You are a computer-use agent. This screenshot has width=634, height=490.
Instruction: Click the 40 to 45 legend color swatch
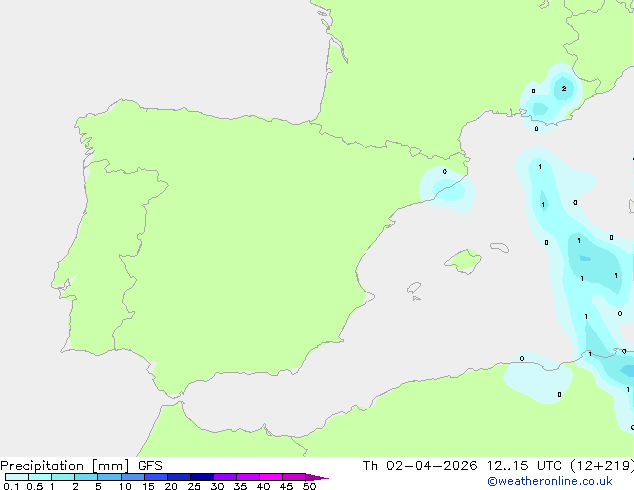coord(271,477)
